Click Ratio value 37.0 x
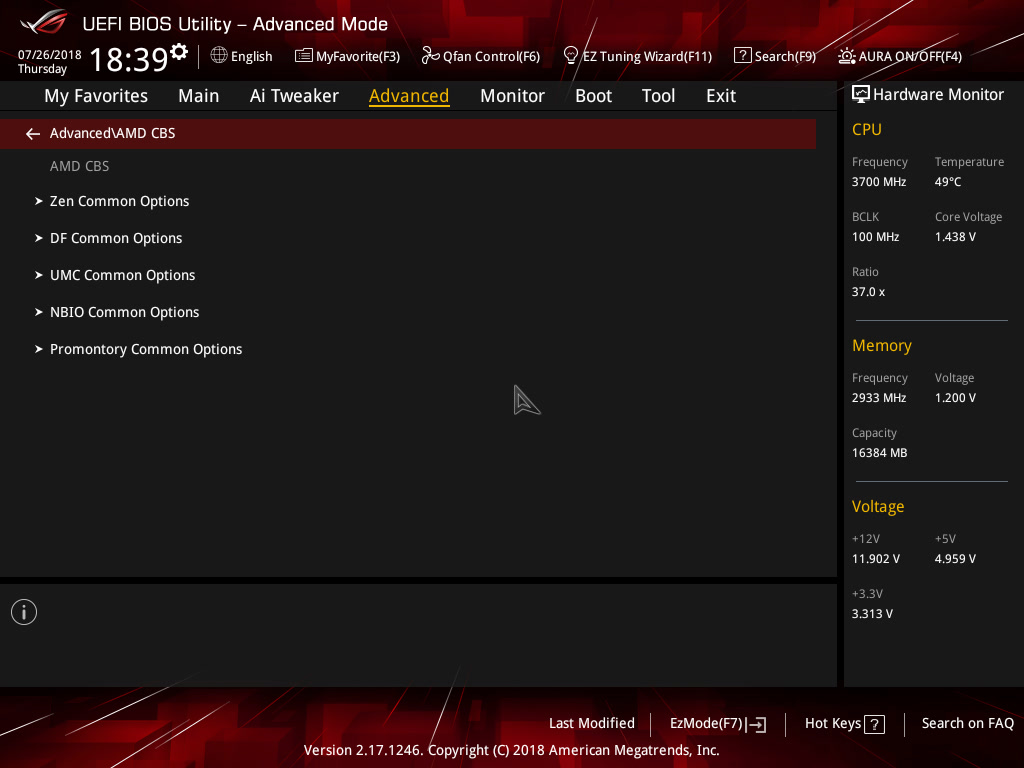Screen dimensions: 1024x768 pos(869,292)
